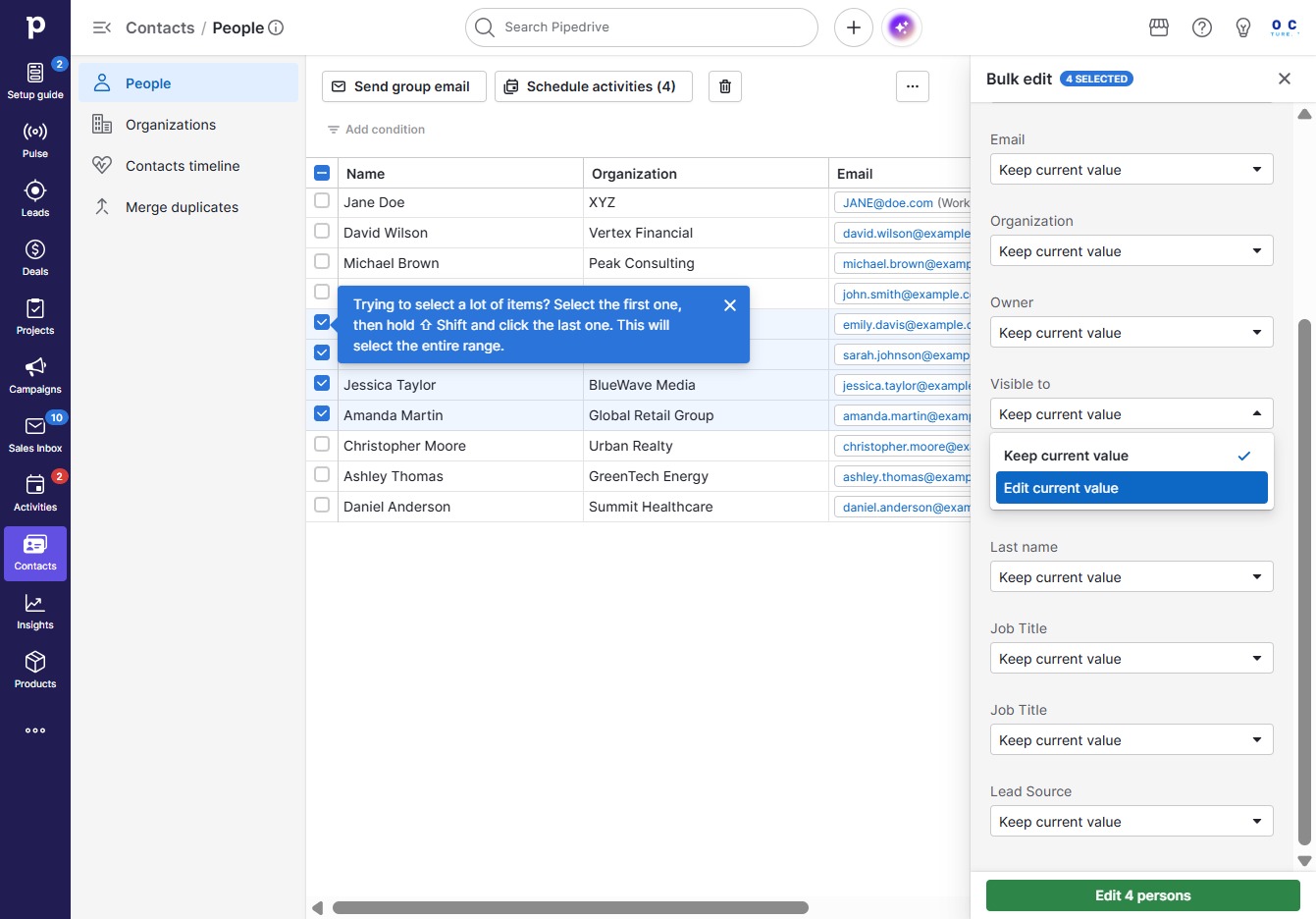Image resolution: width=1316 pixels, height=919 pixels.
Task: Click the Bulk edit panel scrollbar thumb
Action: [x=1304, y=581]
